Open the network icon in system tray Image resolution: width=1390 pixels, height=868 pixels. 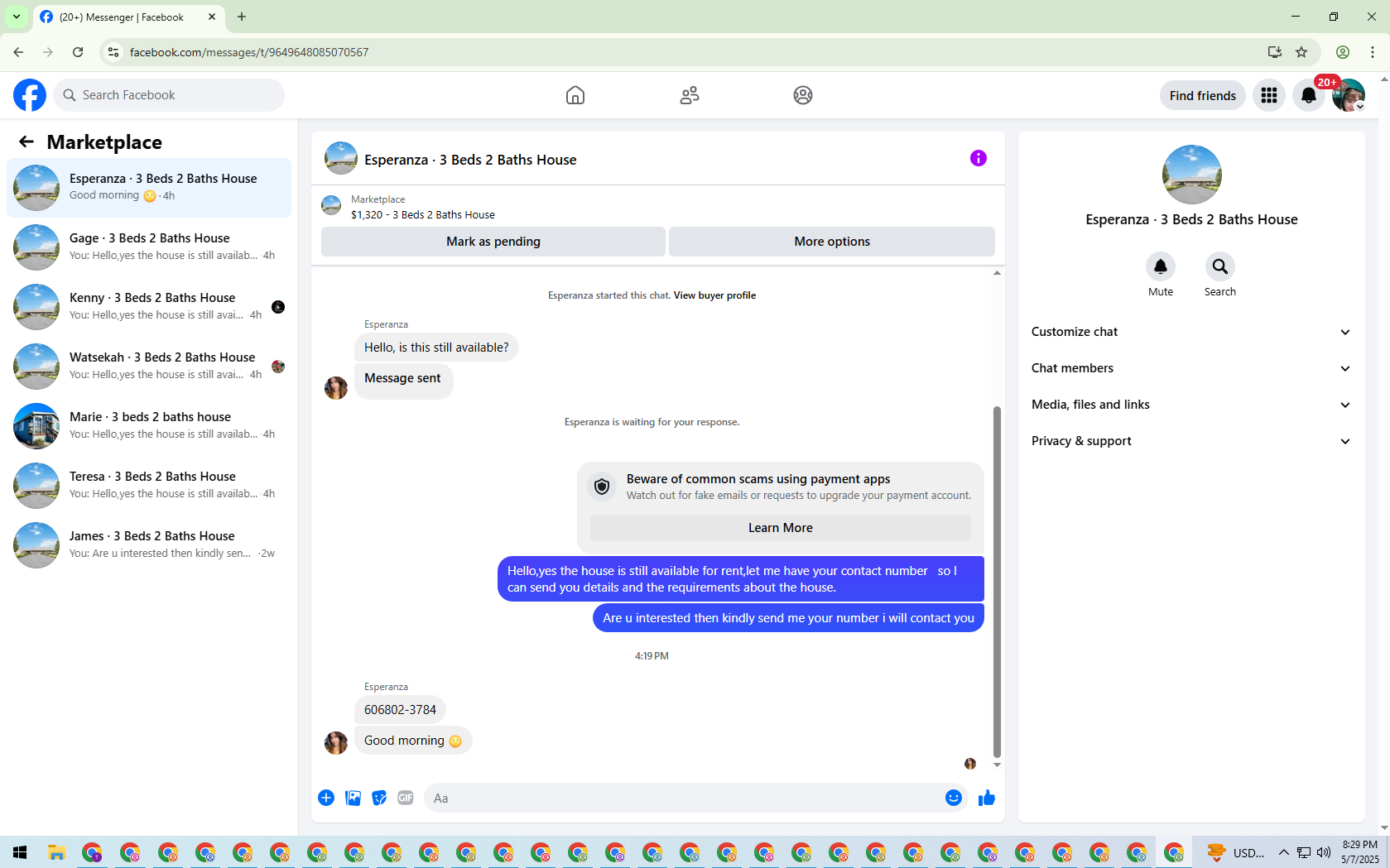coord(1304,852)
